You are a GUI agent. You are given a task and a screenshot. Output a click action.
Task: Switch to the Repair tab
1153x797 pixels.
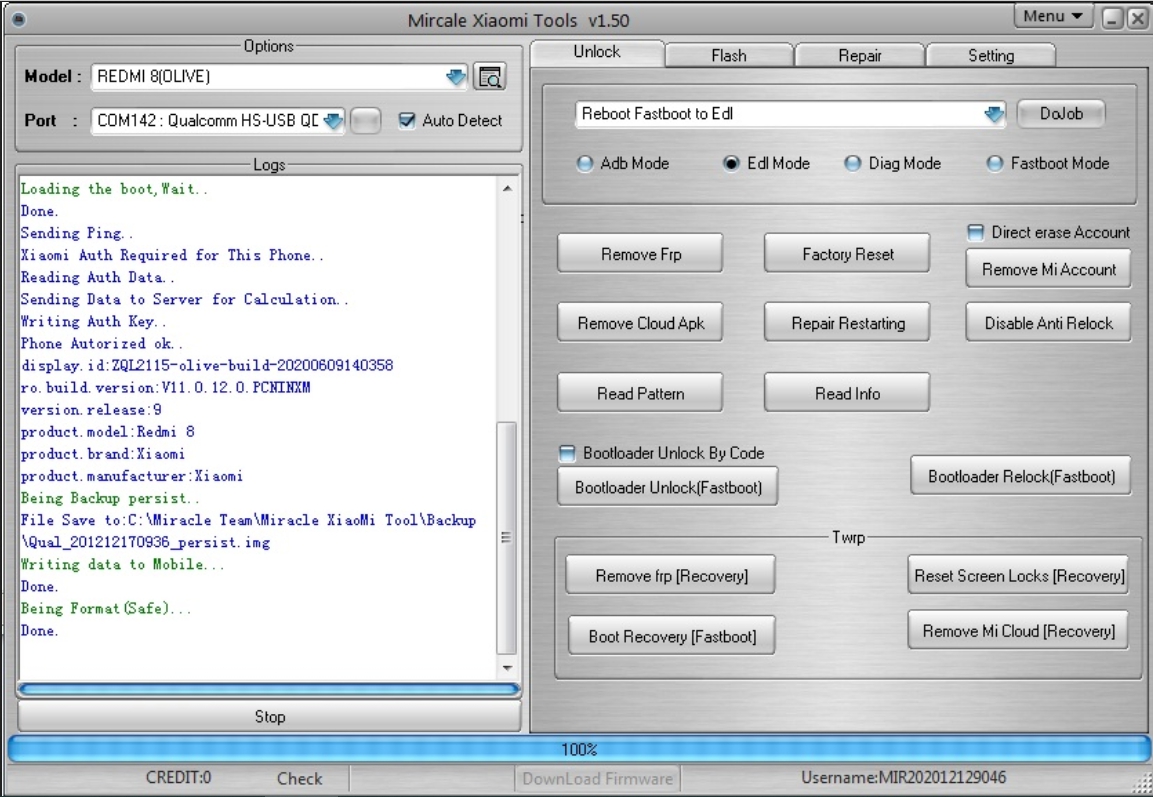[x=860, y=55]
